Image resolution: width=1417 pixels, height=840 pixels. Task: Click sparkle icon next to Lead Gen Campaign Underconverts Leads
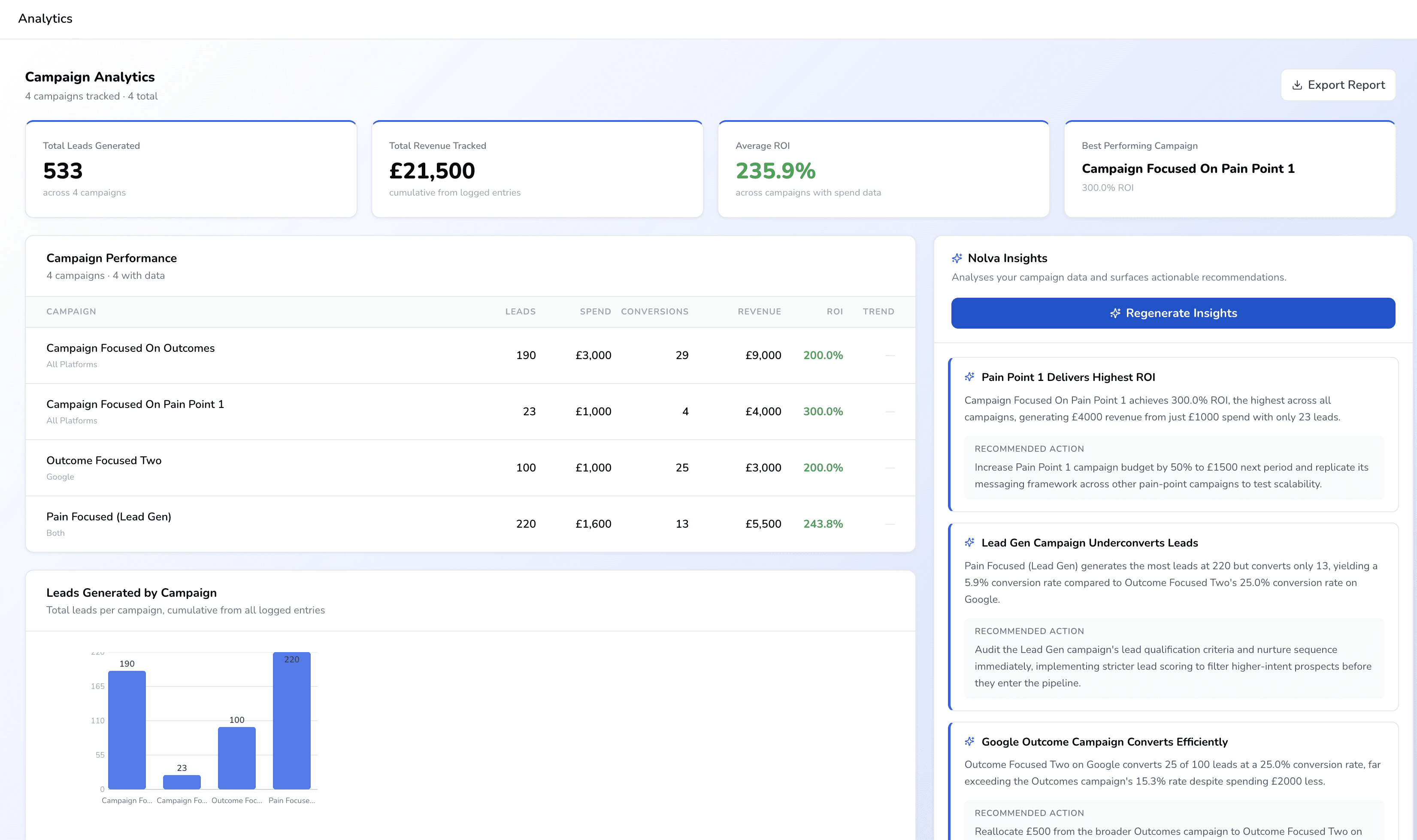click(x=969, y=542)
